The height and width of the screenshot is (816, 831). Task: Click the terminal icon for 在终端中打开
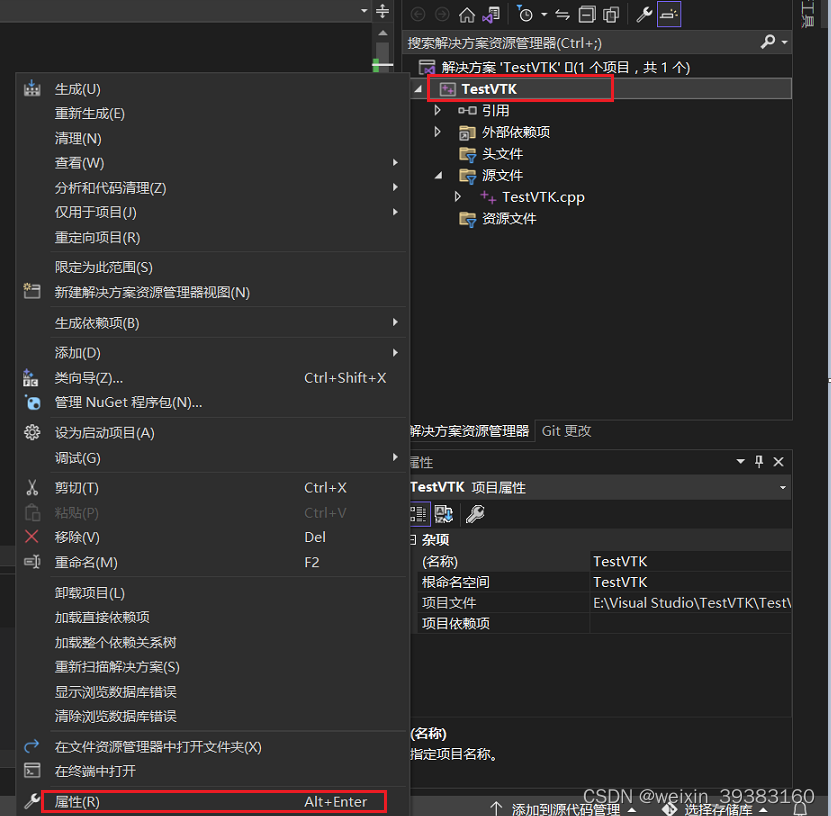click(32, 770)
